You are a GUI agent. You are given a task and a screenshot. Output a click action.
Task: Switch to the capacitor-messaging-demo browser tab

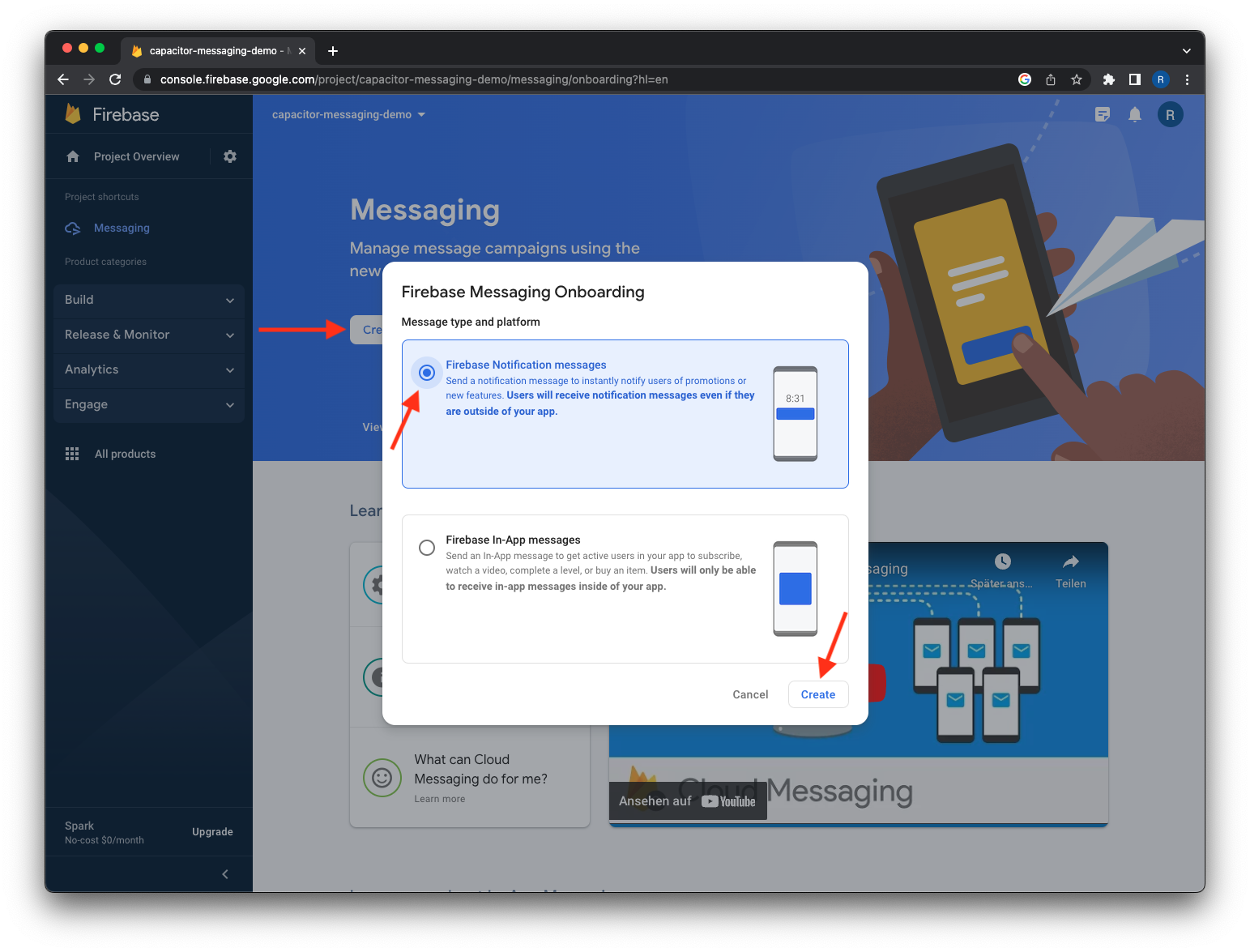click(x=215, y=50)
